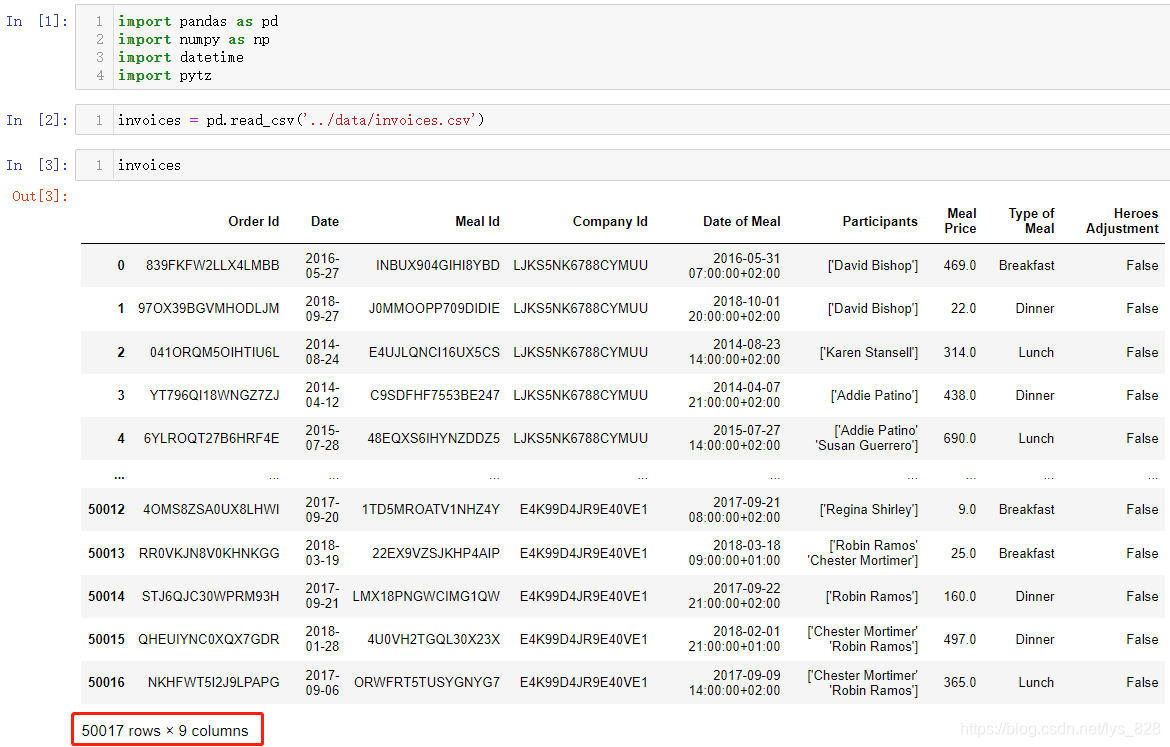Select the 'Heroes Adjustment' column header
Image resolution: width=1170 pixels, height=747 pixels.
click(1122, 221)
